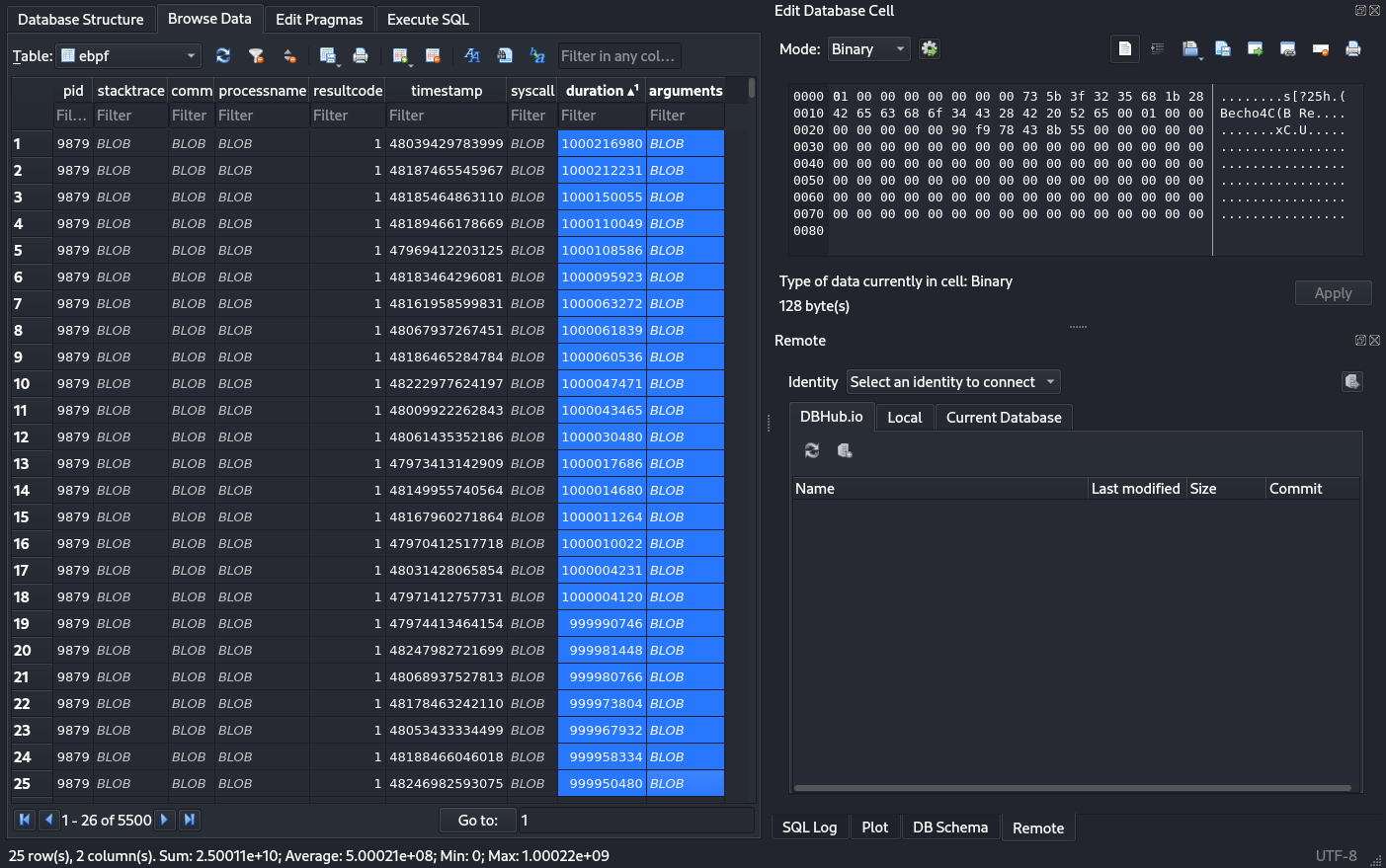Open the font formatting toolbar icon

coord(472,55)
